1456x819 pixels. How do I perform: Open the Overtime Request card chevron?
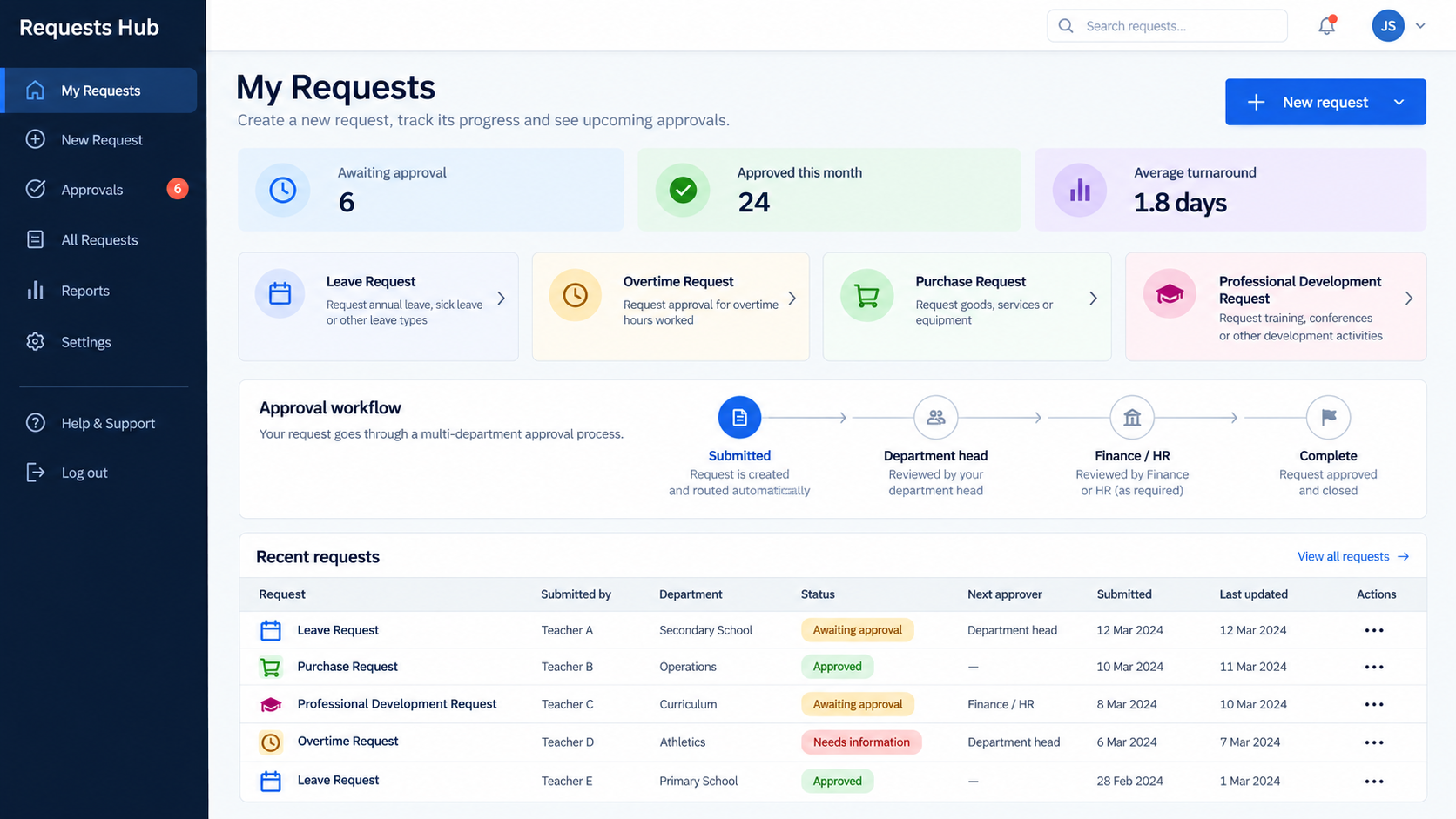(792, 299)
